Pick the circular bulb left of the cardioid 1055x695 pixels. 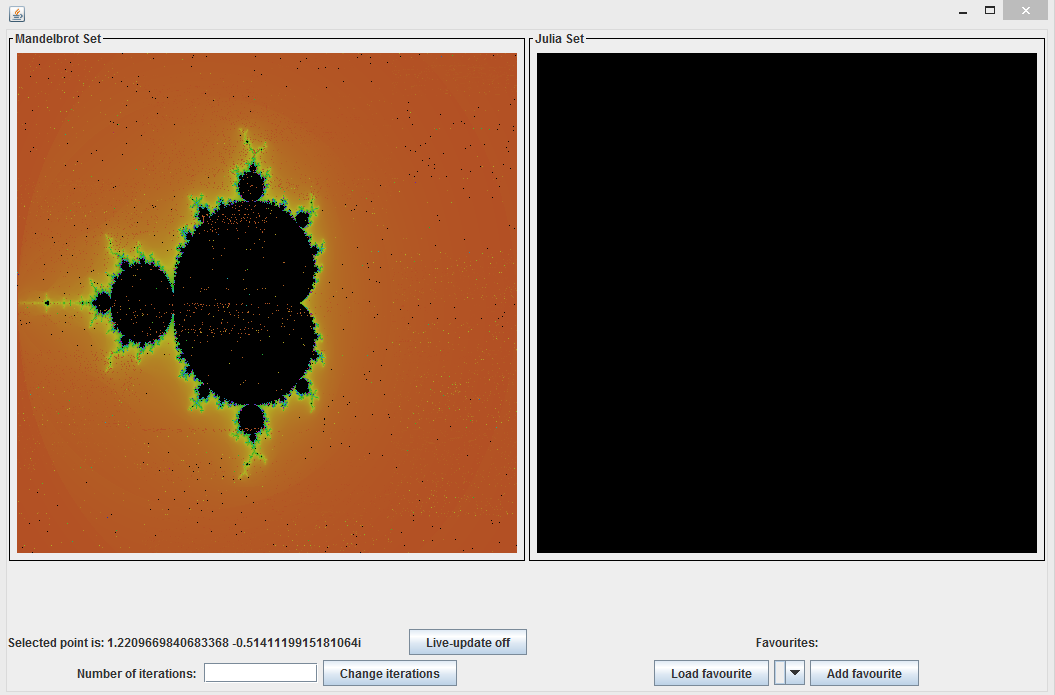click(141, 302)
